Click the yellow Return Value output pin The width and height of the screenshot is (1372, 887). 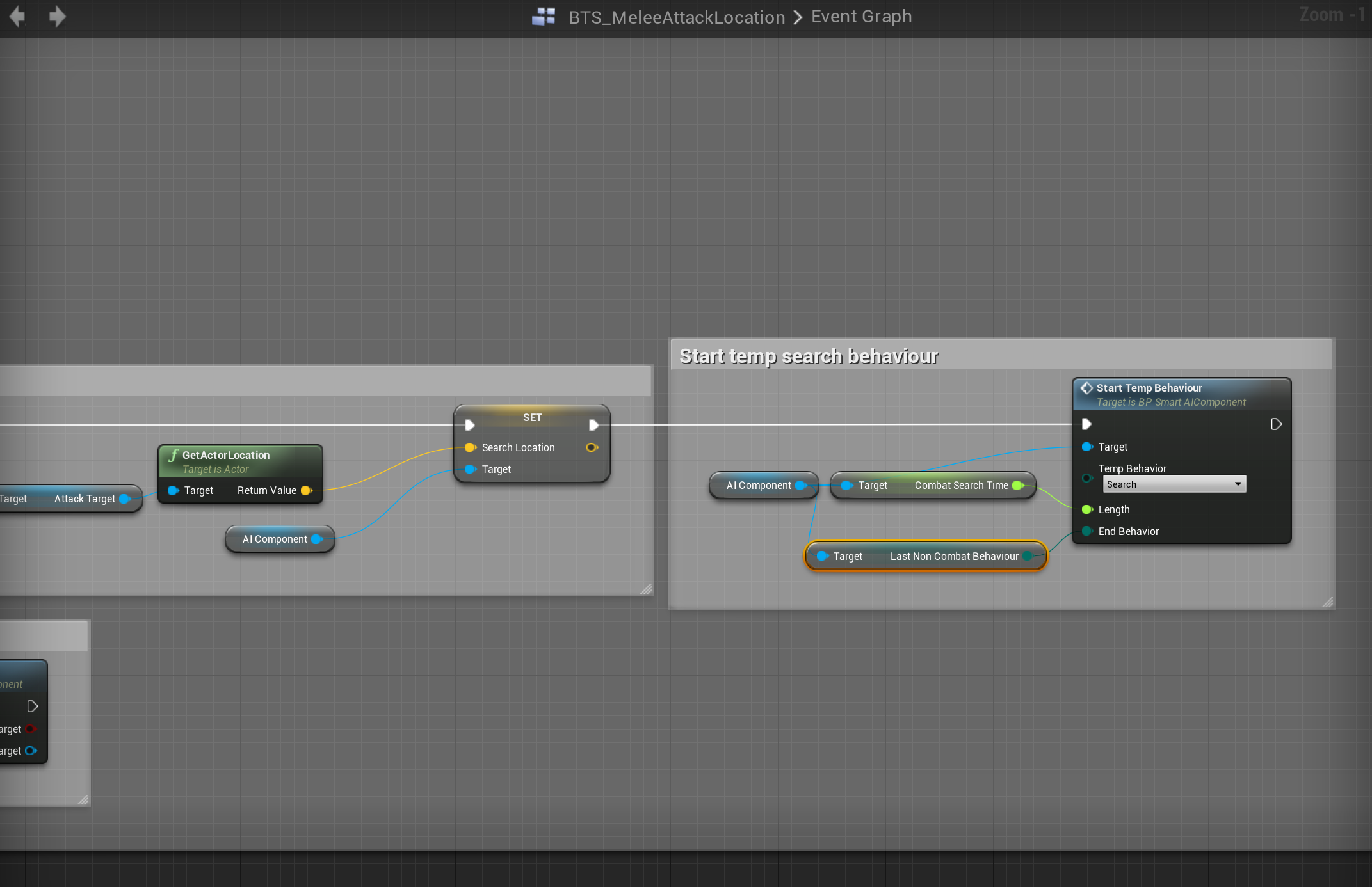click(x=306, y=491)
